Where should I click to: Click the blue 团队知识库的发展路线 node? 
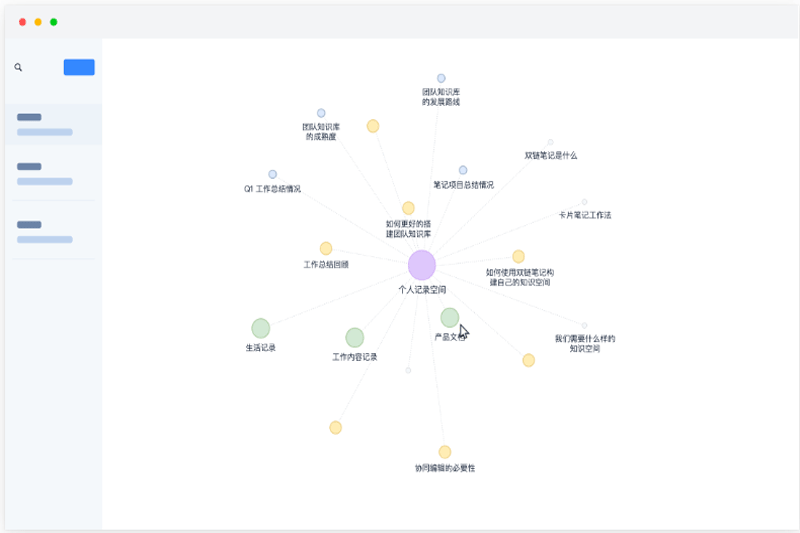tap(441, 78)
